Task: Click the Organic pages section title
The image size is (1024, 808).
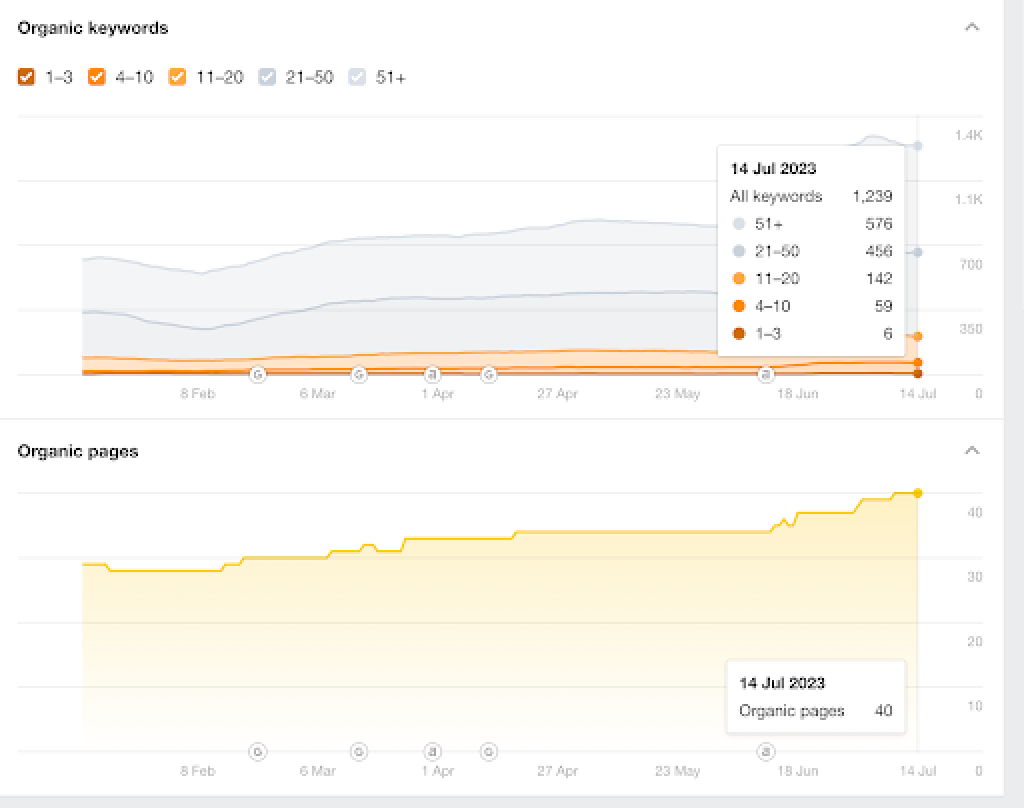Action: 78,451
